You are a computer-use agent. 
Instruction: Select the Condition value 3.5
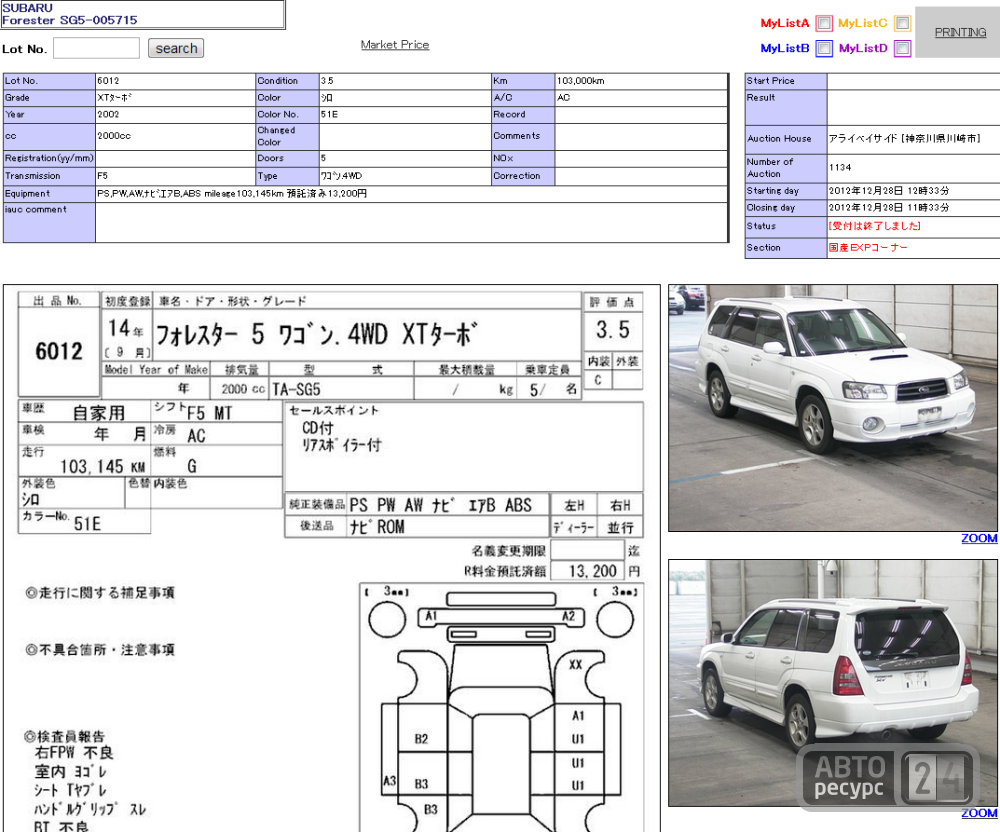pos(327,81)
